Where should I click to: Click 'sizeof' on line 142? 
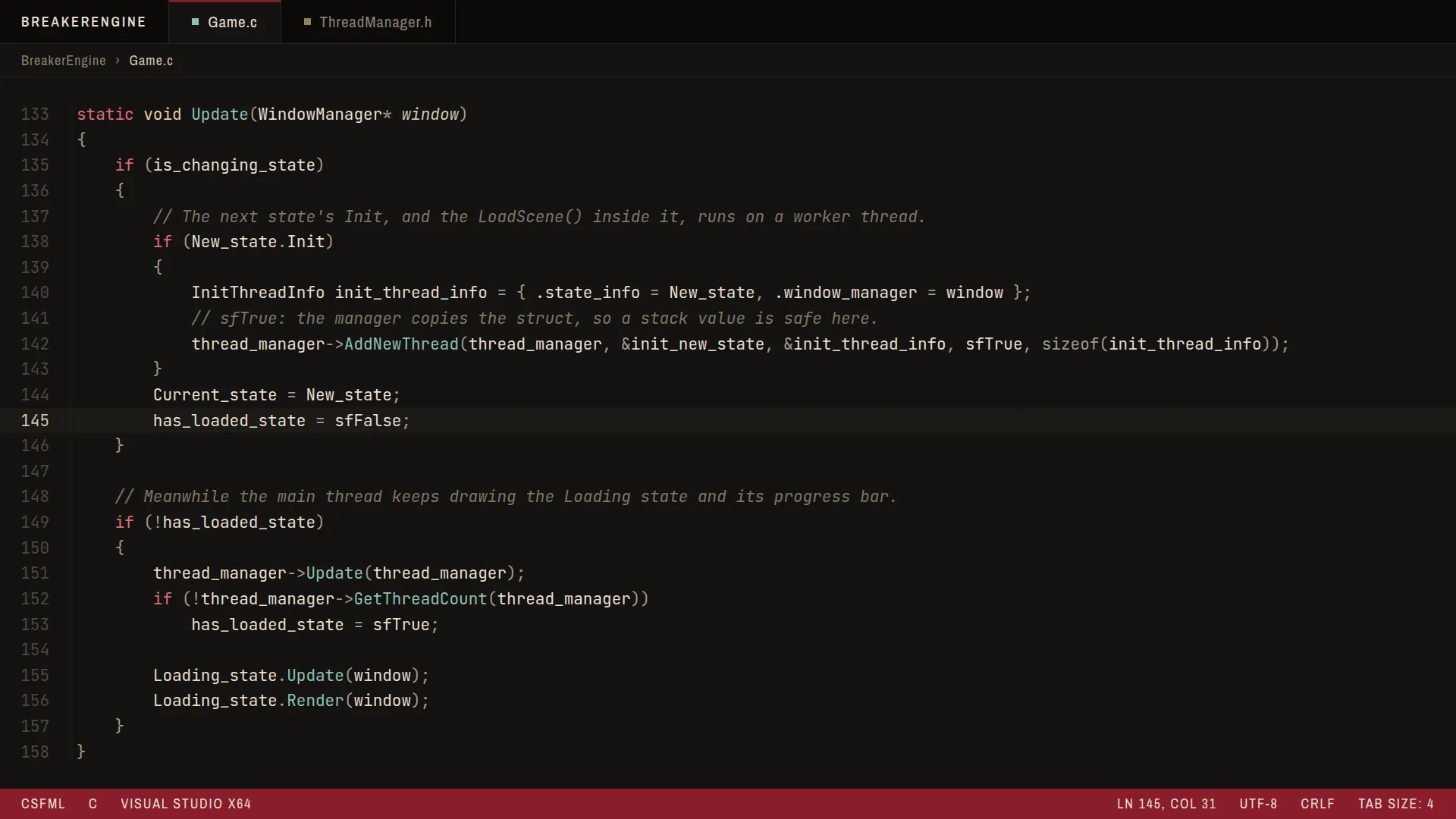tap(1070, 344)
